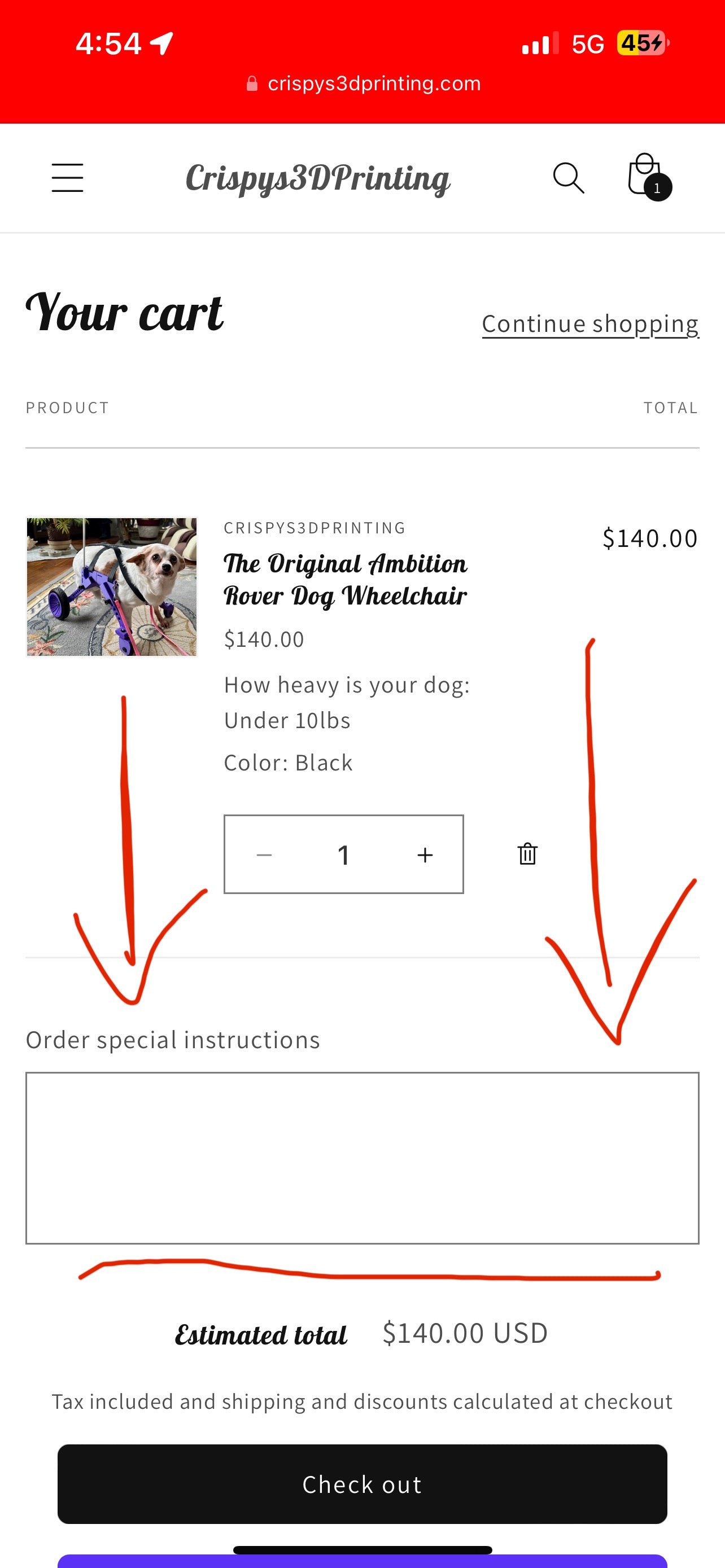Open the dog wheelchair product thumbnail

(x=112, y=587)
